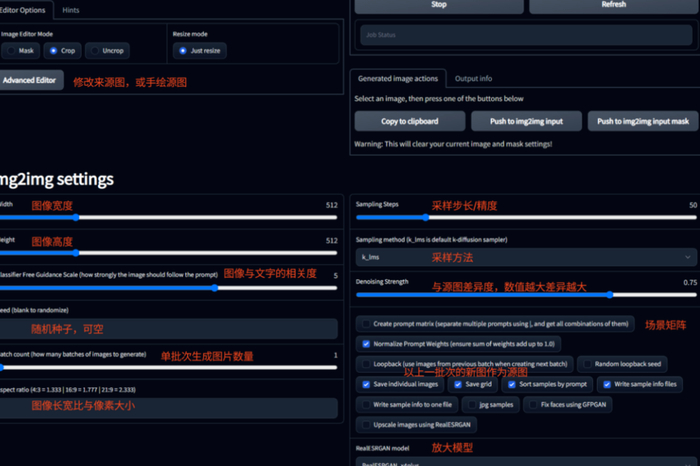Select the Uncrop editor mode

(107, 51)
